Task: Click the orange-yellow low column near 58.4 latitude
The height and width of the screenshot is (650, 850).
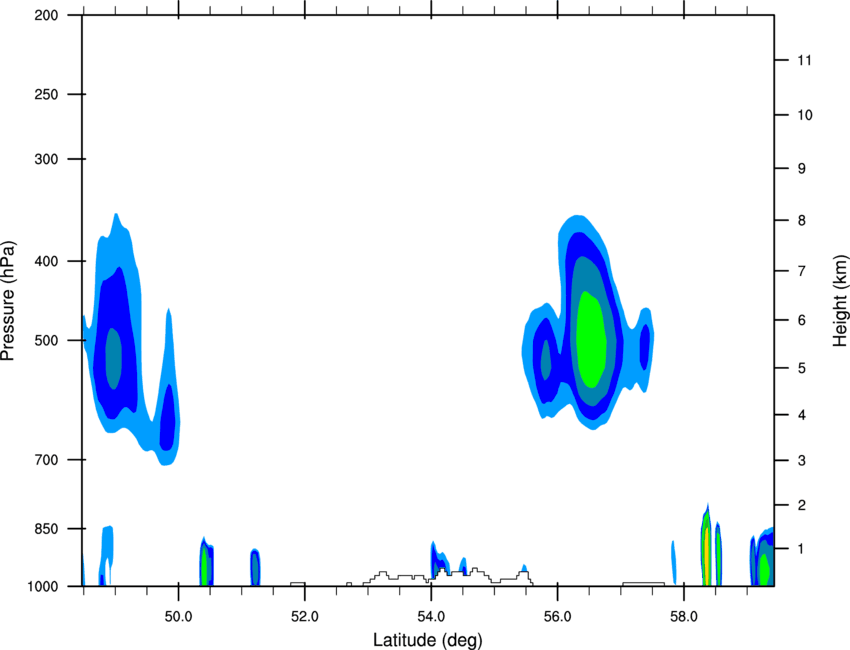Action: pyautogui.click(x=706, y=556)
